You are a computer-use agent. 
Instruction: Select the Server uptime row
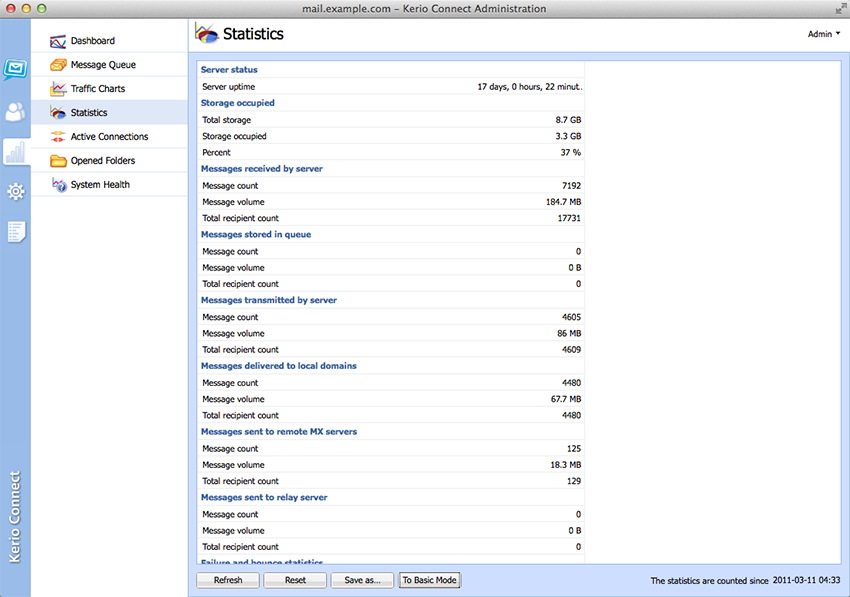pos(391,87)
